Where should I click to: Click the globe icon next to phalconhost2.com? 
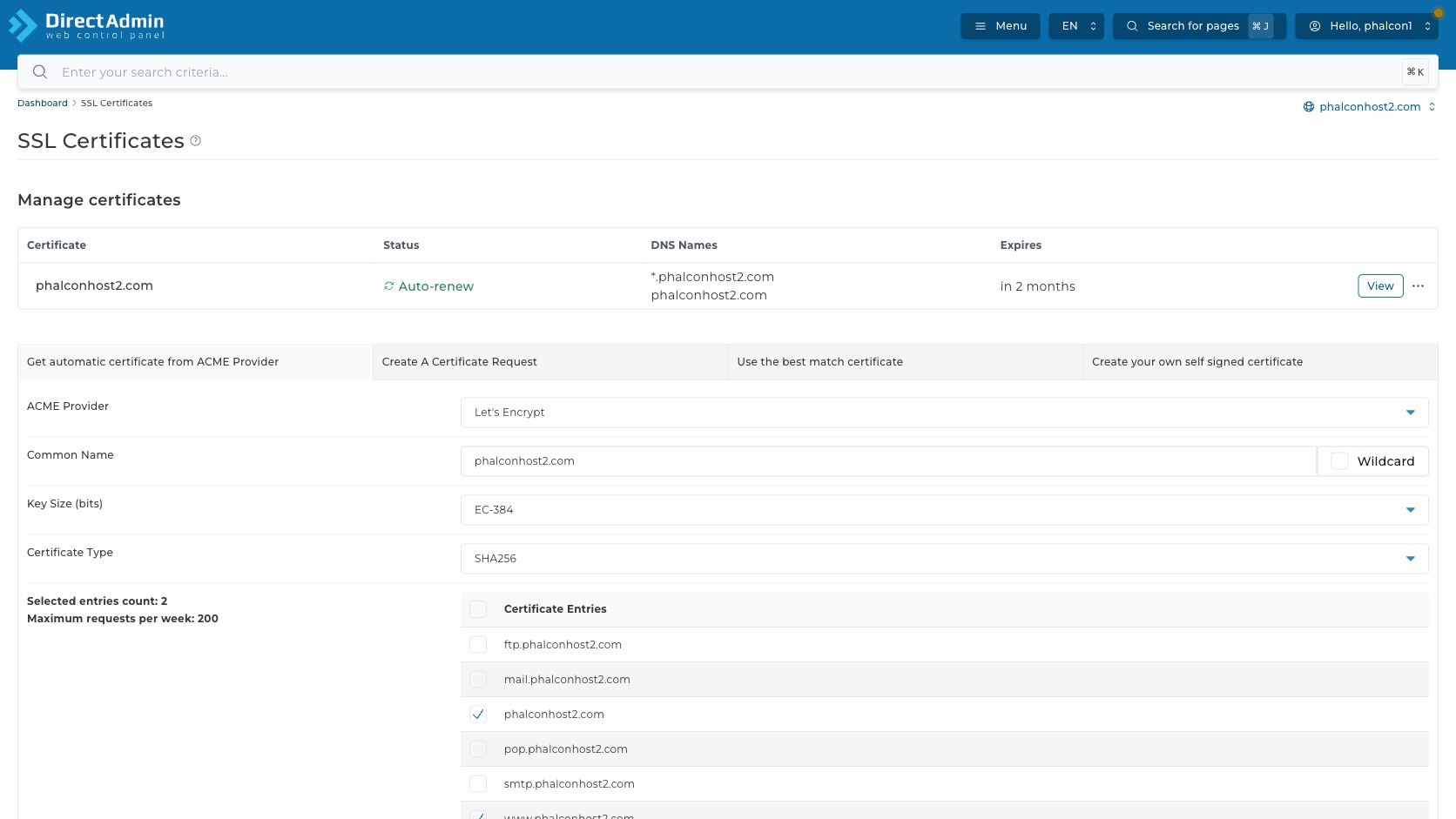[x=1308, y=107]
